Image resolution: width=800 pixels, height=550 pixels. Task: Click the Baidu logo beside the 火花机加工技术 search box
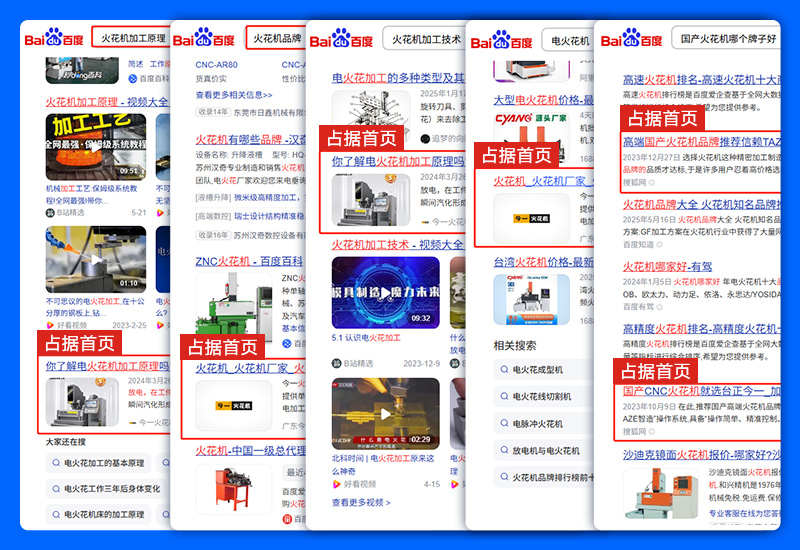pyautogui.click(x=341, y=39)
